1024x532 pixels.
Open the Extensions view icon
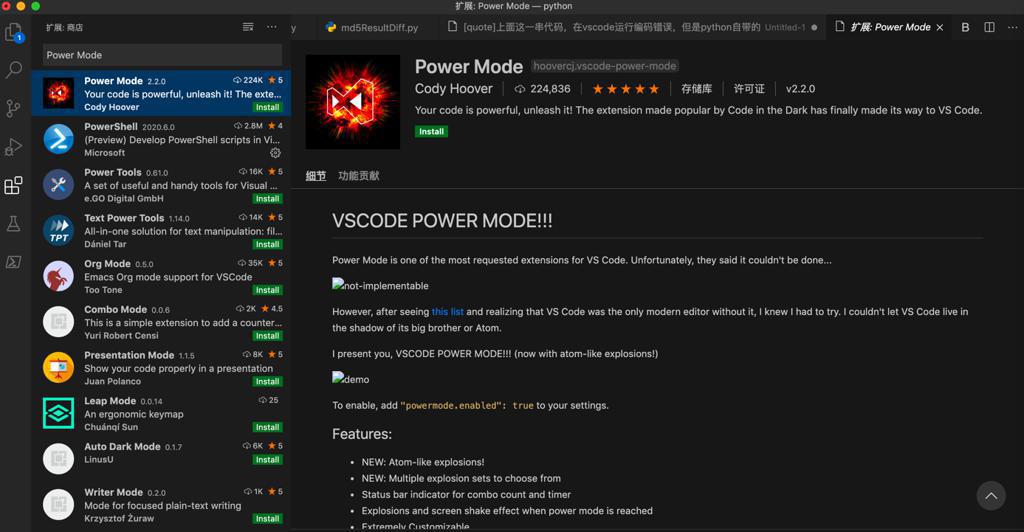pos(14,185)
